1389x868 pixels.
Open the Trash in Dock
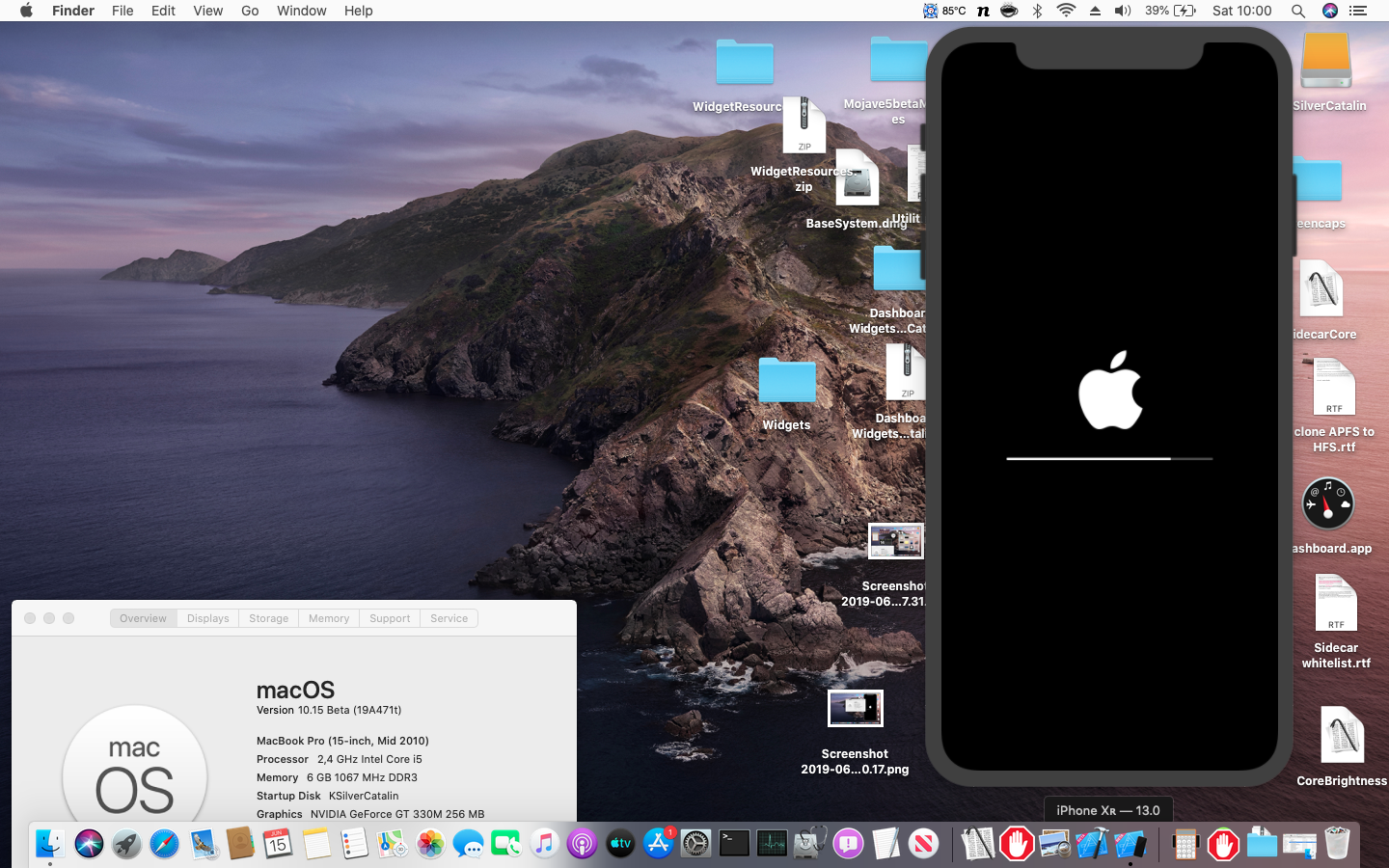point(1337,844)
